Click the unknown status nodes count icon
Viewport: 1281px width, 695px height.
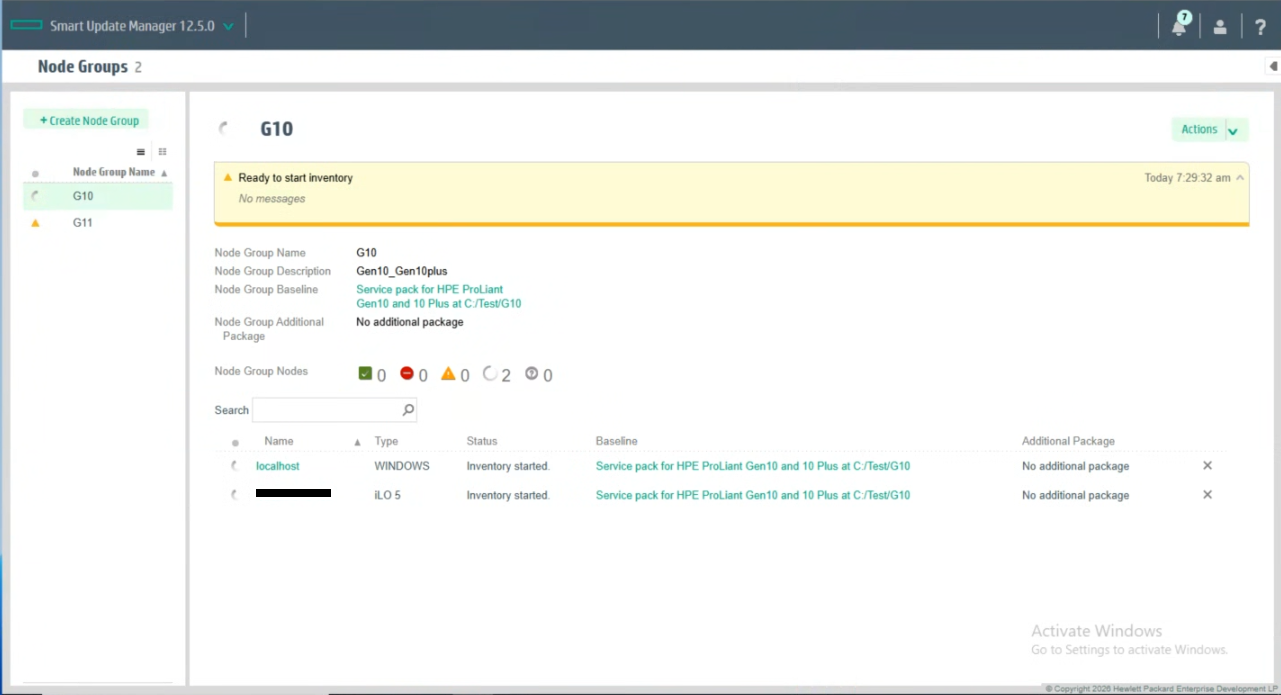point(532,374)
